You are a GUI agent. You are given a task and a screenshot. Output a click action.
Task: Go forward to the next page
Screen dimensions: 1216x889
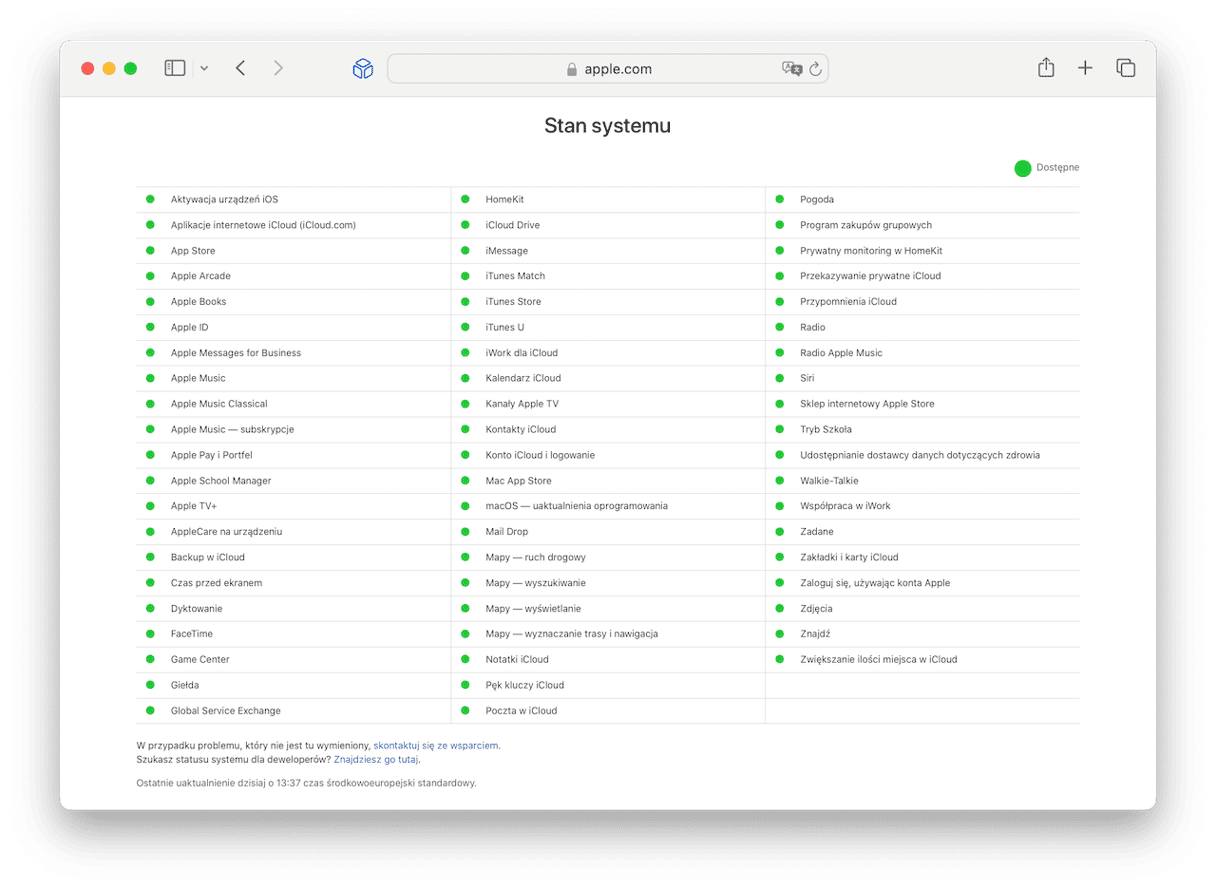[x=278, y=68]
